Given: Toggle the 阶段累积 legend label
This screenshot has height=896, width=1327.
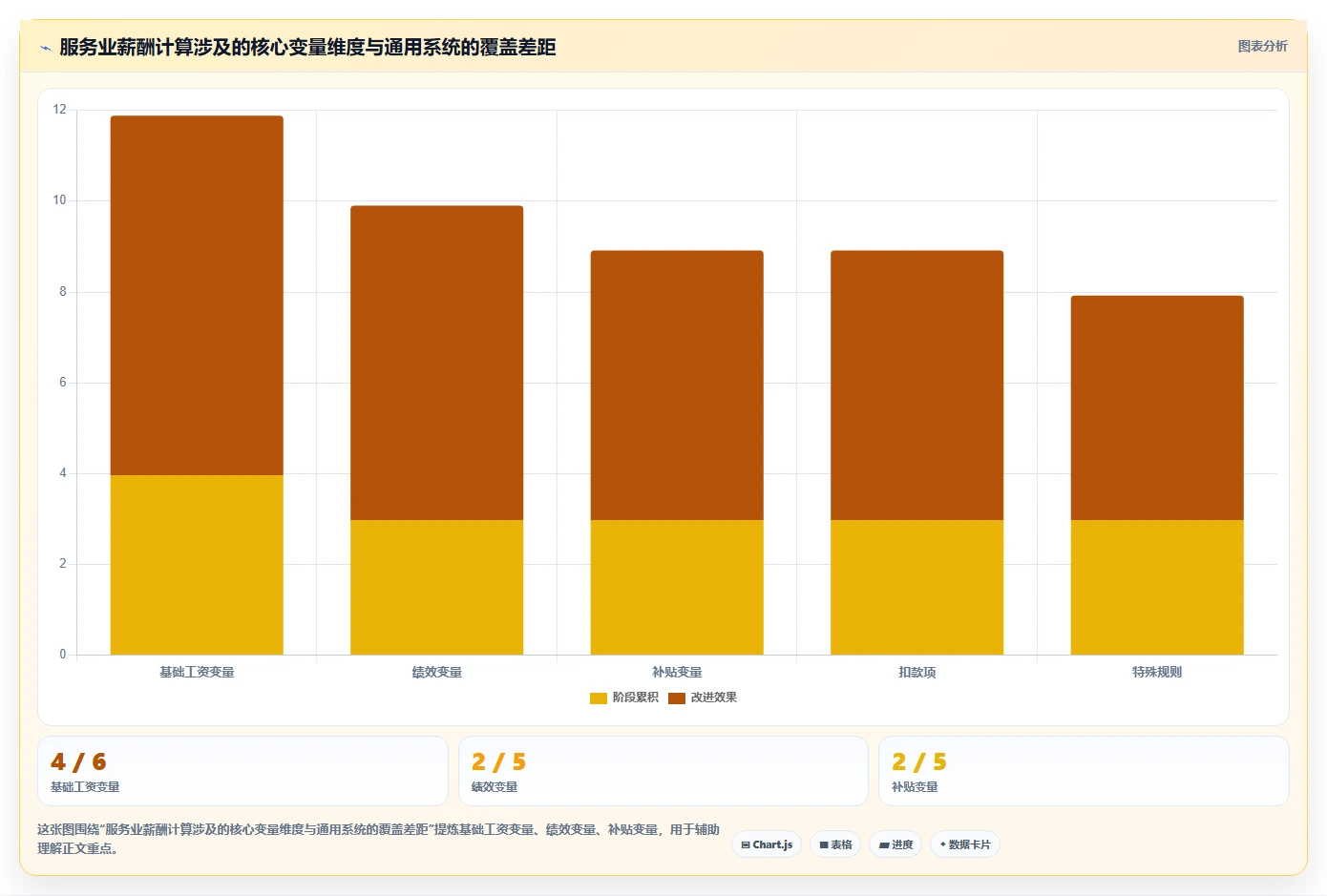Looking at the screenshot, I should pyautogui.click(x=636, y=698).
